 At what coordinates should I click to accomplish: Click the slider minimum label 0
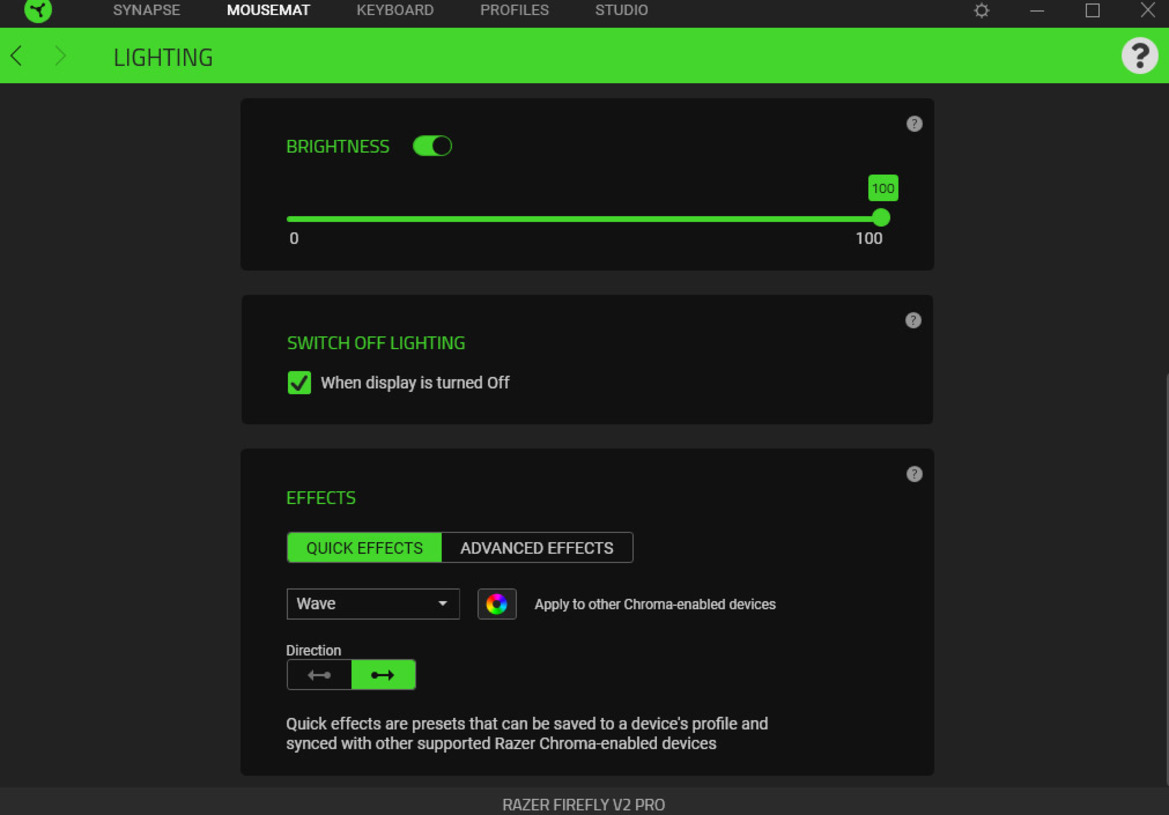pos(294,239)
